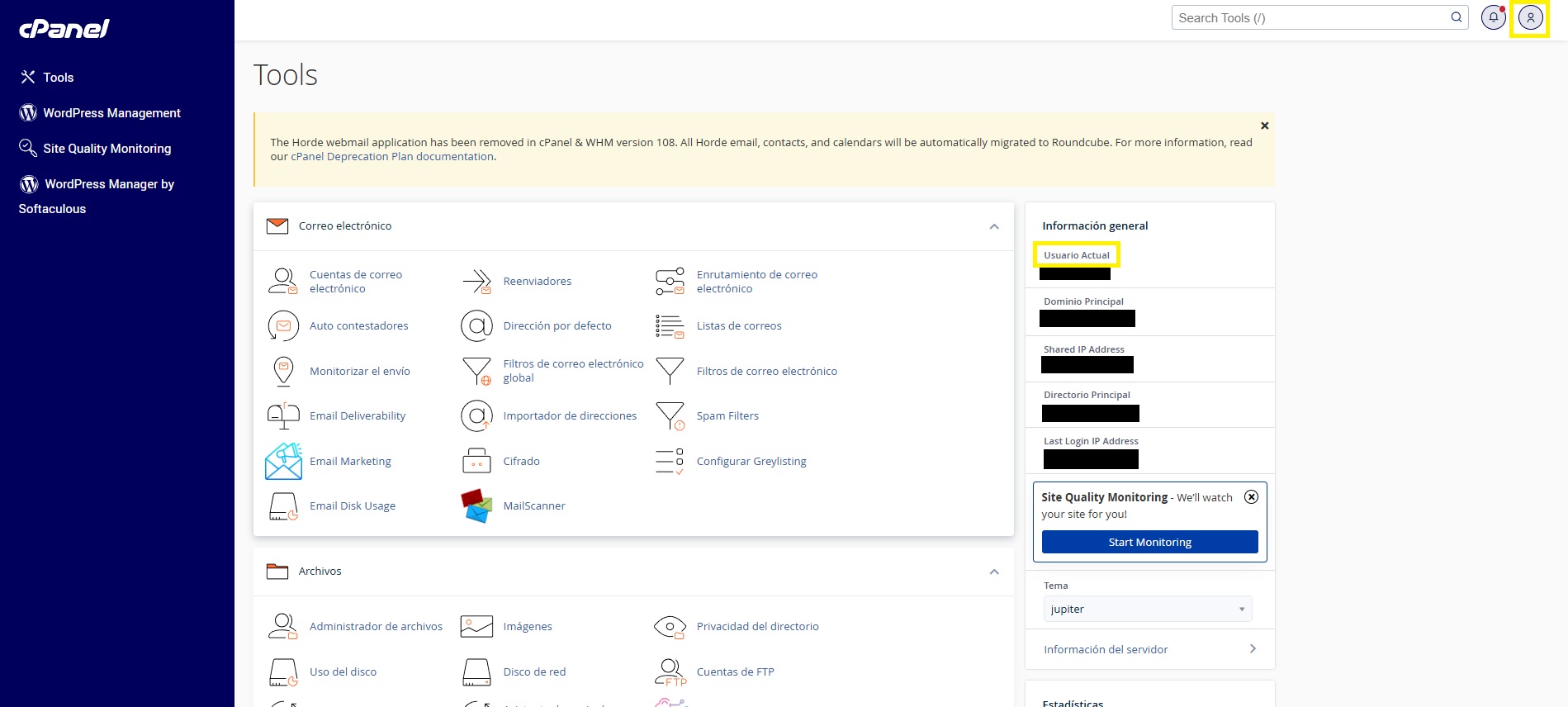Screen dimensions: 1568x707
Task: Open the Tema jupiter dropdown
Action: [1147, 609]
